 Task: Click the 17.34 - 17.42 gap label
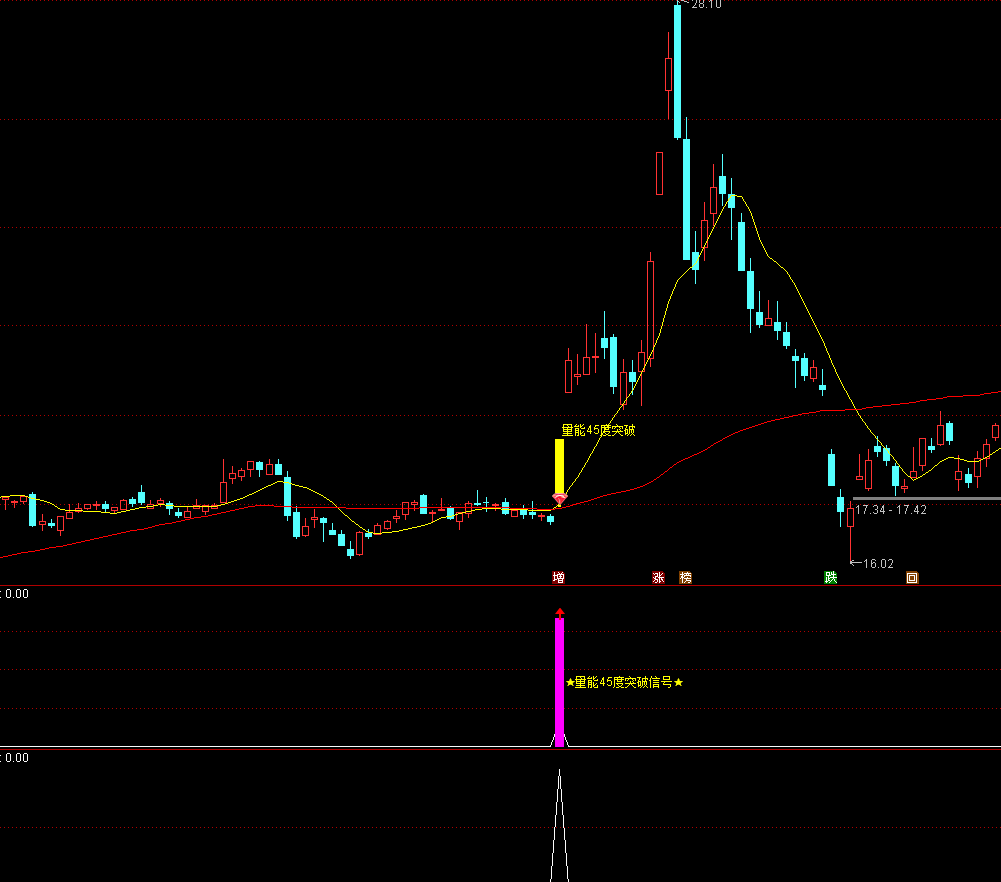coord(891,510)
